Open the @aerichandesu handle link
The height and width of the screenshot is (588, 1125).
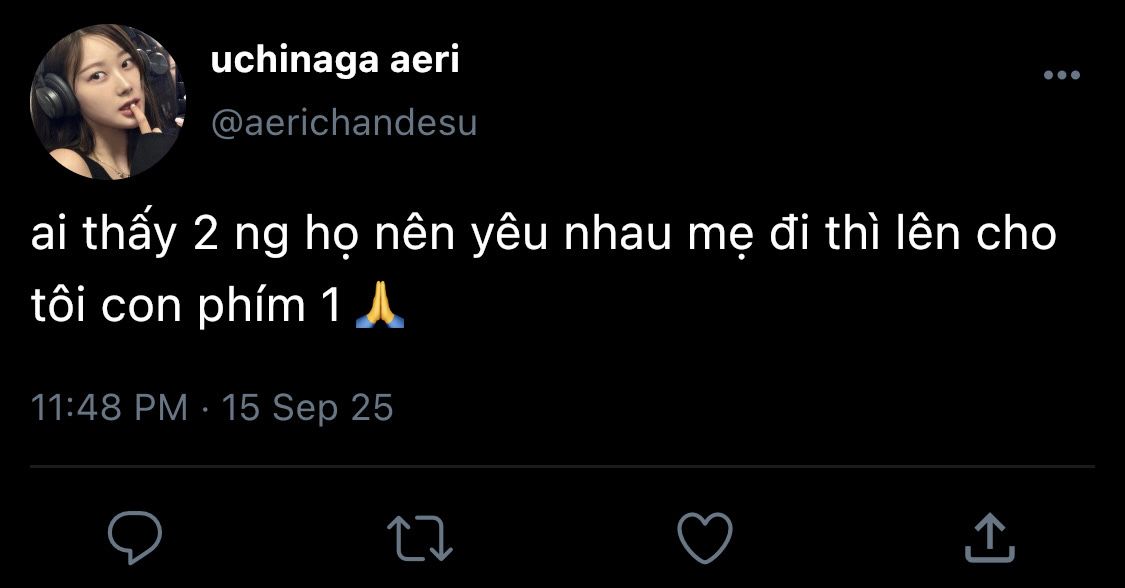pyautogui.click(x=344, y=123)
